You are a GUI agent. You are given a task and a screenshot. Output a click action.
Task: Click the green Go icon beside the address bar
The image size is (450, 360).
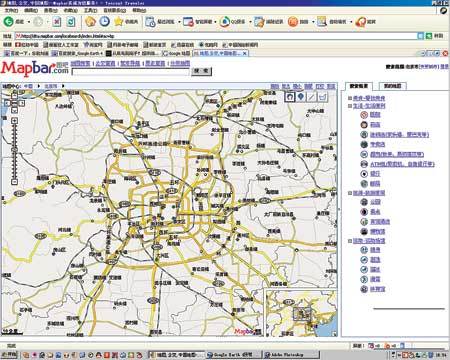pyautogui.click(x=429, y=36)
